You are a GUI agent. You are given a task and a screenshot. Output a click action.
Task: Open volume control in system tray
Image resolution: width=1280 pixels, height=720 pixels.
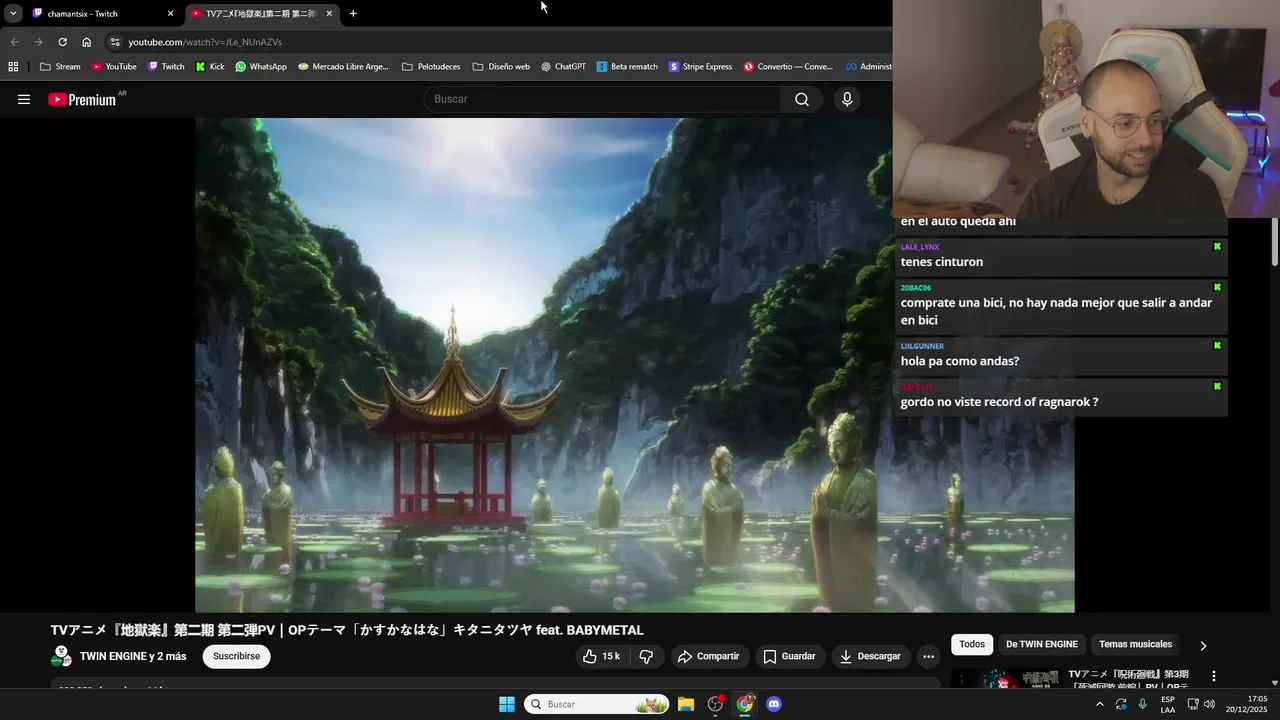(1209, 704)
